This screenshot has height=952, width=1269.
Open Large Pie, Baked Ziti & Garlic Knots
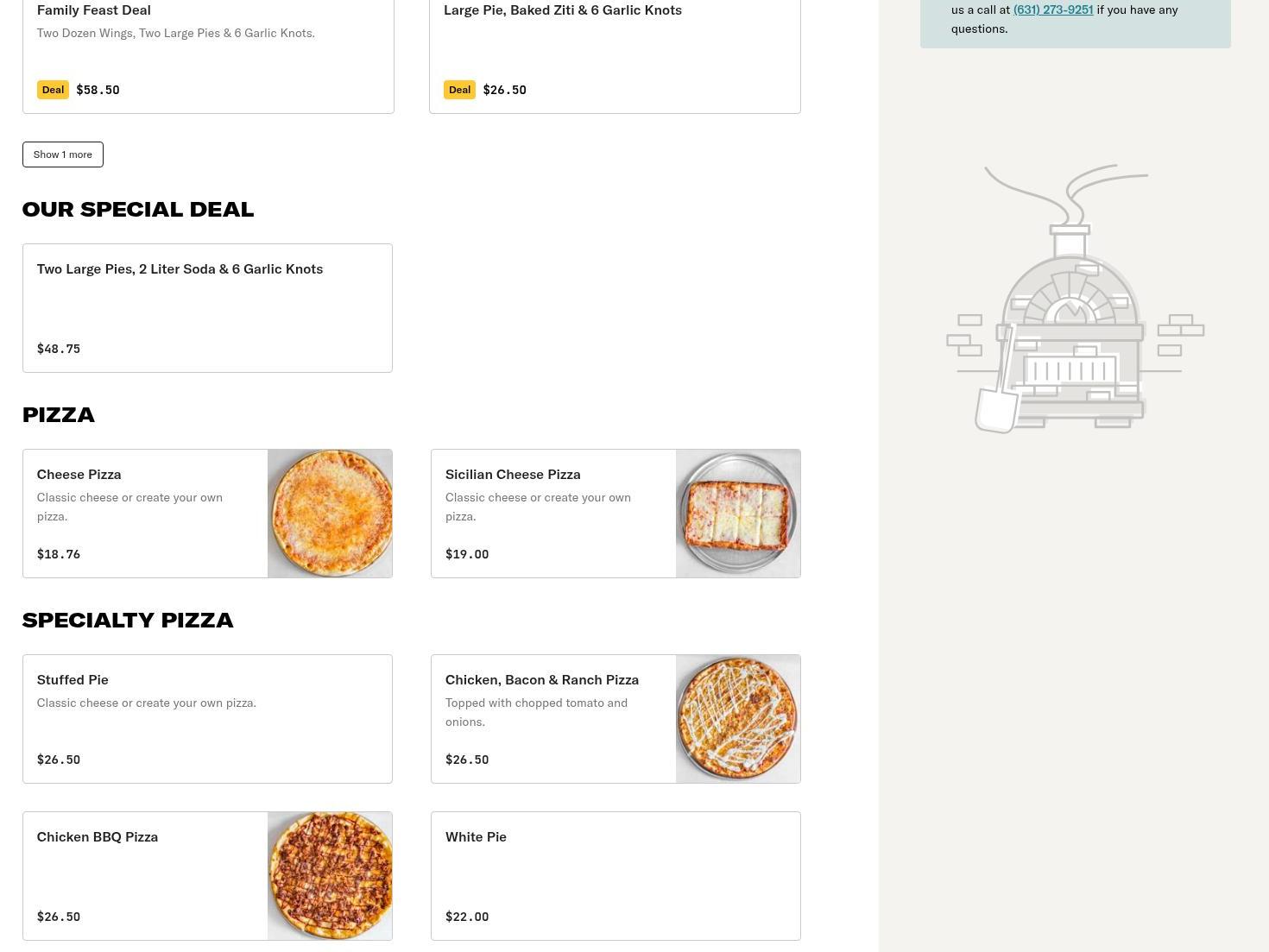[563, 9]
